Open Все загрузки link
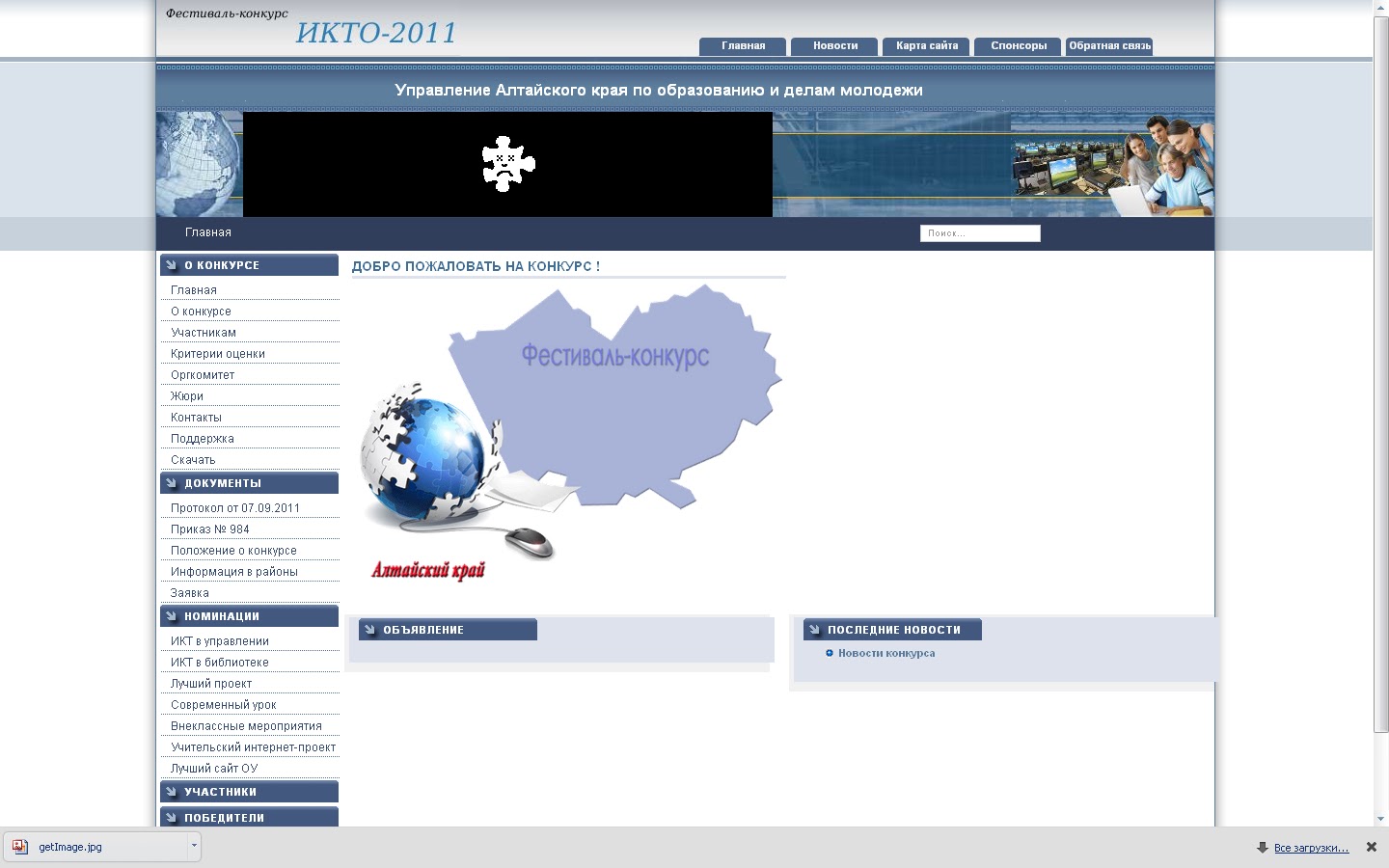 click(1311, 848)
